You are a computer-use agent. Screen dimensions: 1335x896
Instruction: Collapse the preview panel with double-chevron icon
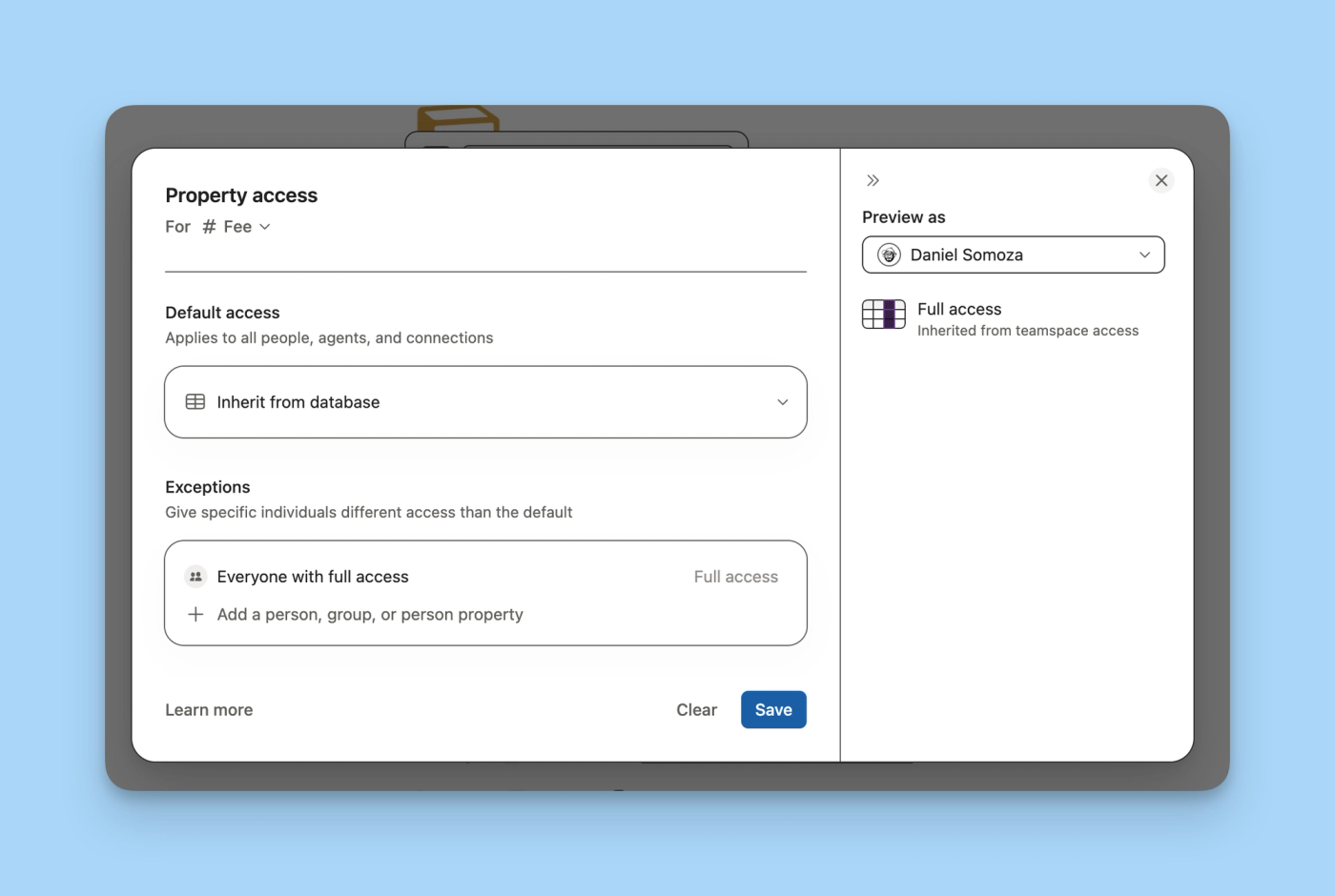coord(873,180)
